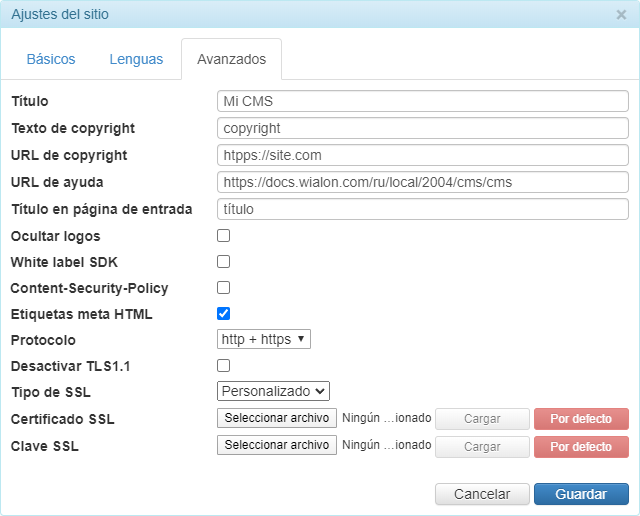Choose a file for Certificado SSL
This screenshot has height=516, width=640.
(277, 419)
